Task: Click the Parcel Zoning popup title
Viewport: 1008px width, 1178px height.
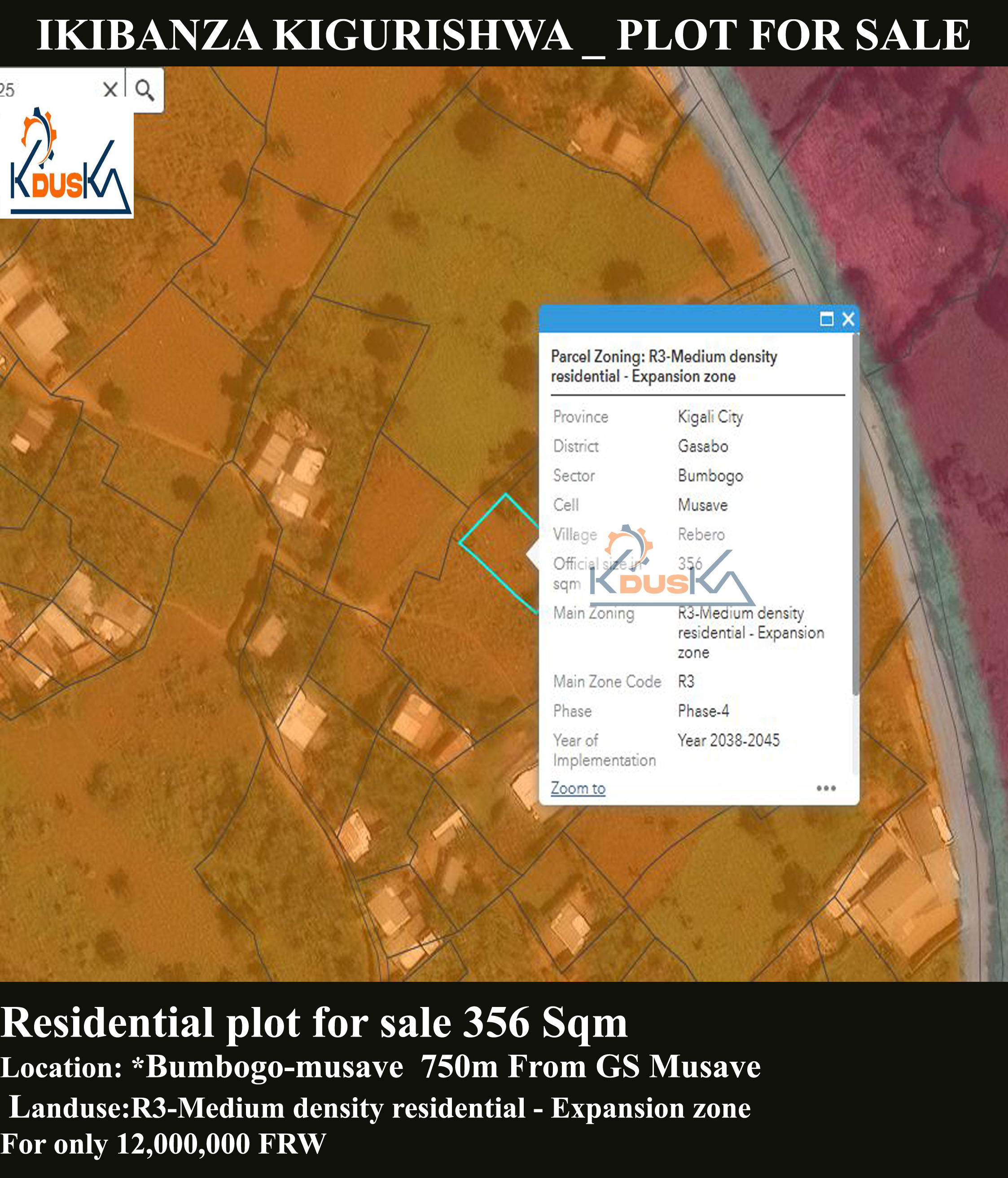Action: click(x=664, y=366)
